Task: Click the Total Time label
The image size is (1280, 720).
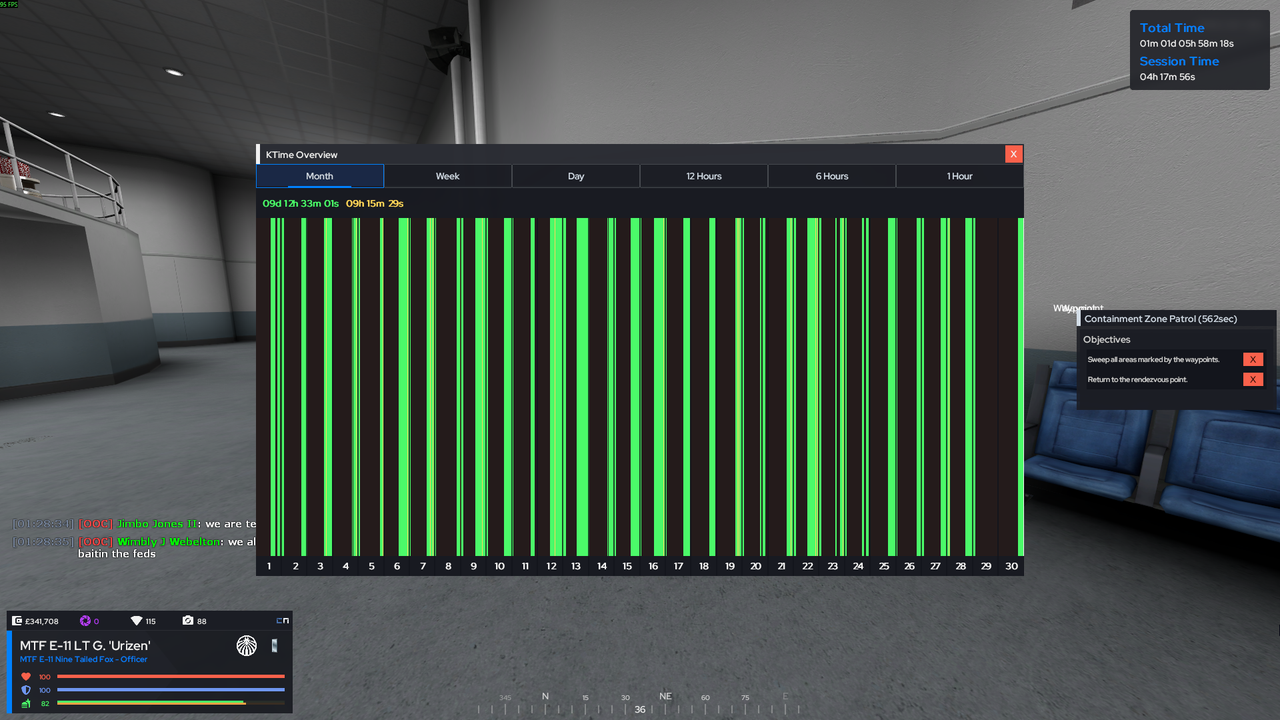Action: click(x=1172, y=28)
